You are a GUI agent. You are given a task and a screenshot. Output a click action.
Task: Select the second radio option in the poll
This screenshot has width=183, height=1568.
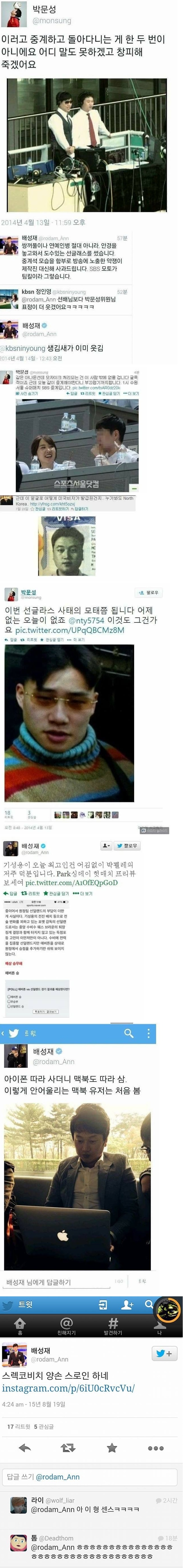(x=8, y=1001)
